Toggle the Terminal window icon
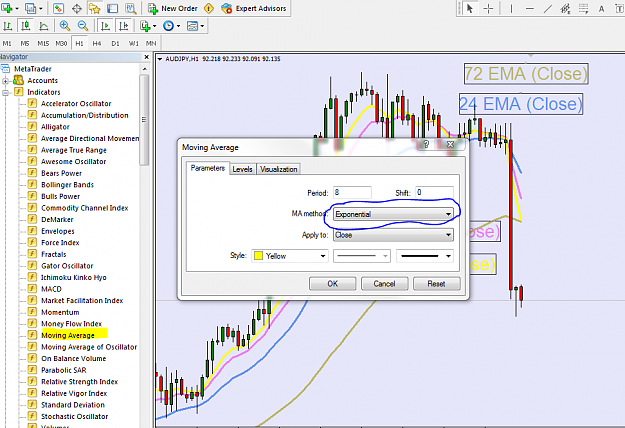Viewport: 625px width, 428px height. (x=112, y=8)
